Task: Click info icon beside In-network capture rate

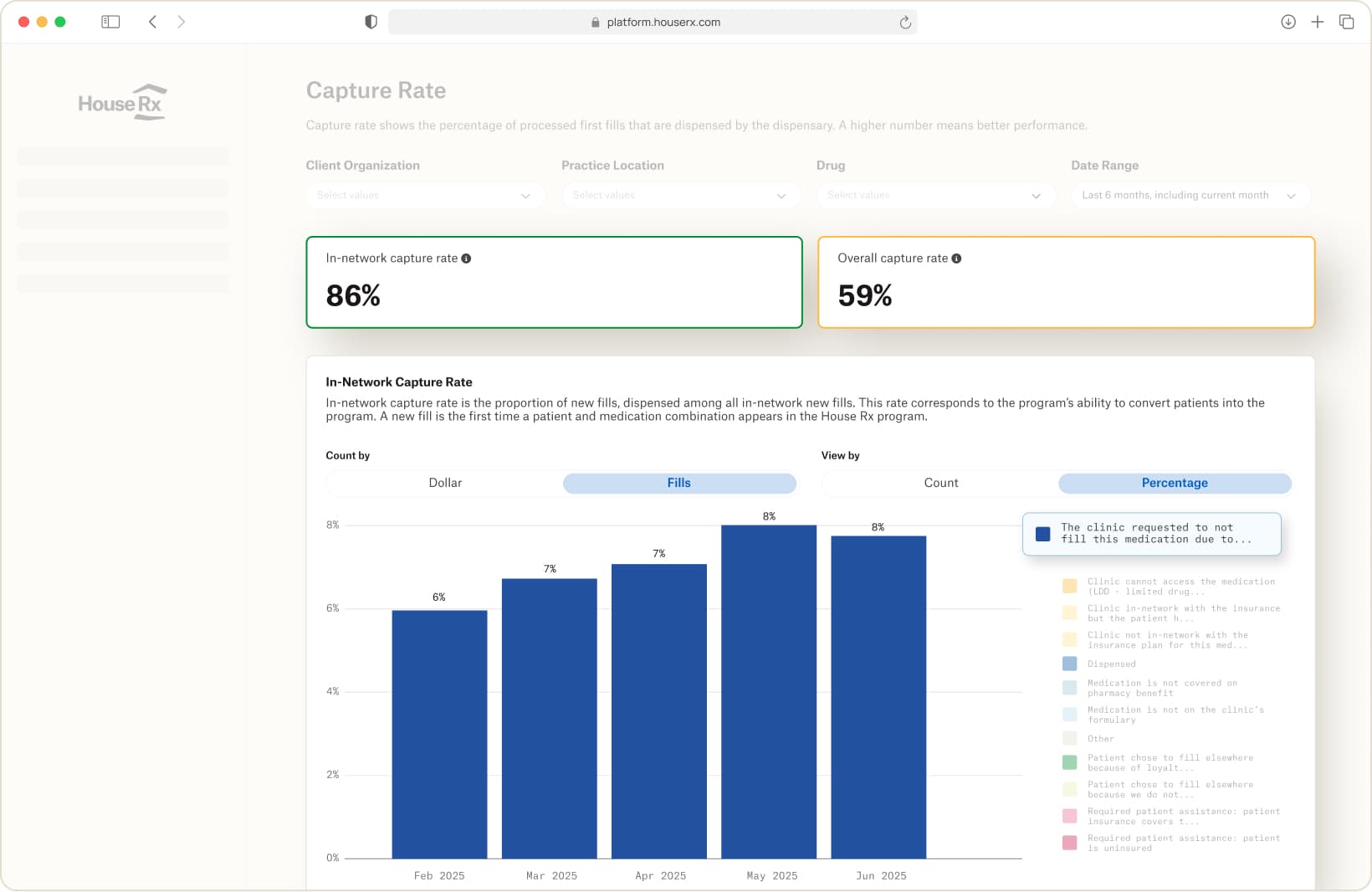Action: (x=466, y=259)
